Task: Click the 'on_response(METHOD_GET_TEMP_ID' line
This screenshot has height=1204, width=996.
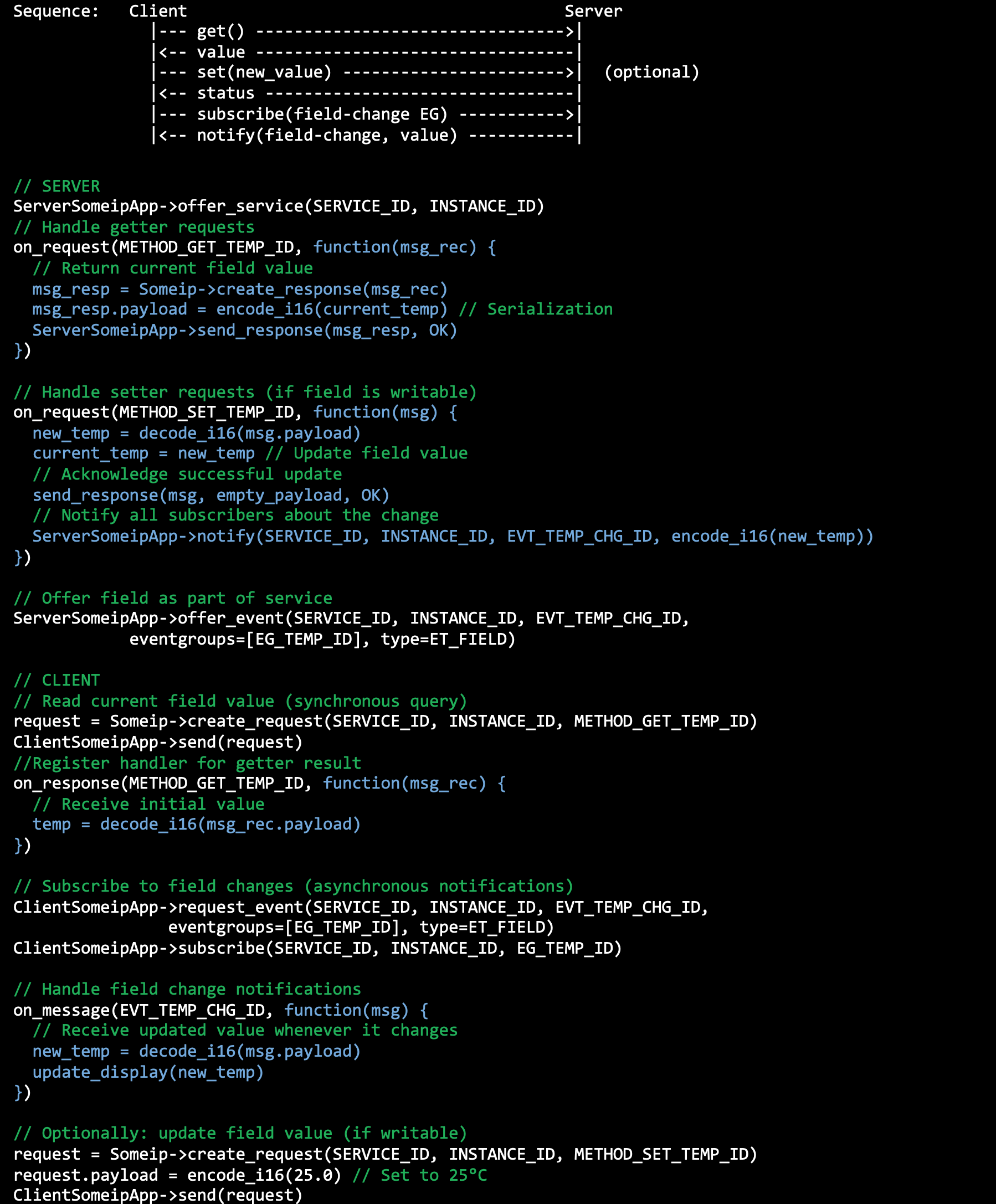Action: coord(259,784)
